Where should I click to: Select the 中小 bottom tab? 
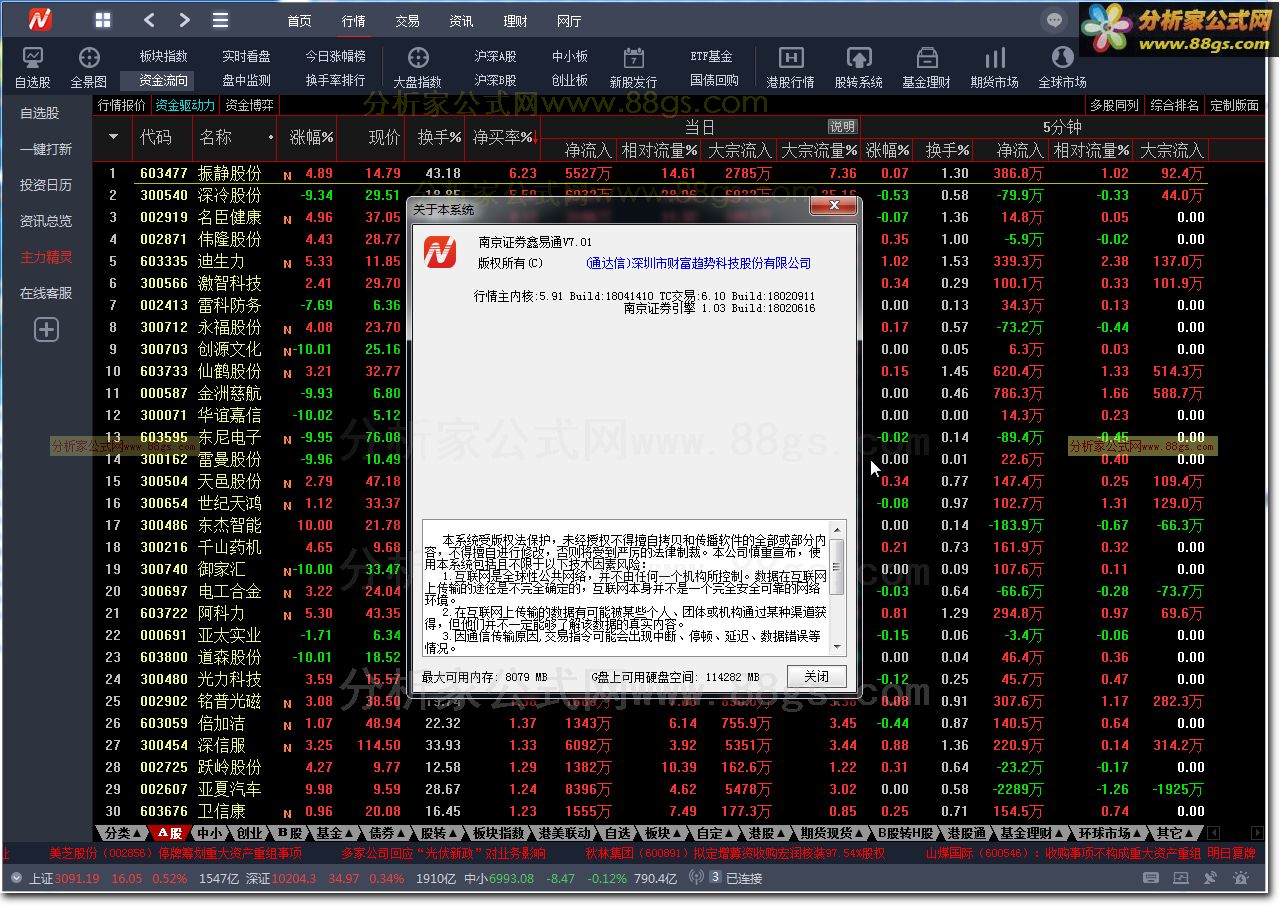pos(210,833)
